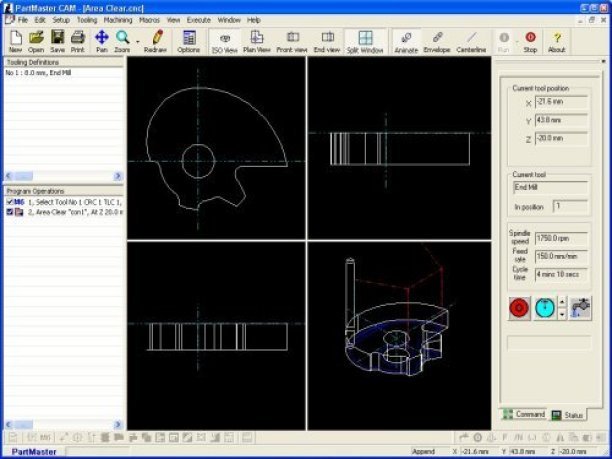
Task: Click the Area Clear operation icon
Action: point(19,212)
